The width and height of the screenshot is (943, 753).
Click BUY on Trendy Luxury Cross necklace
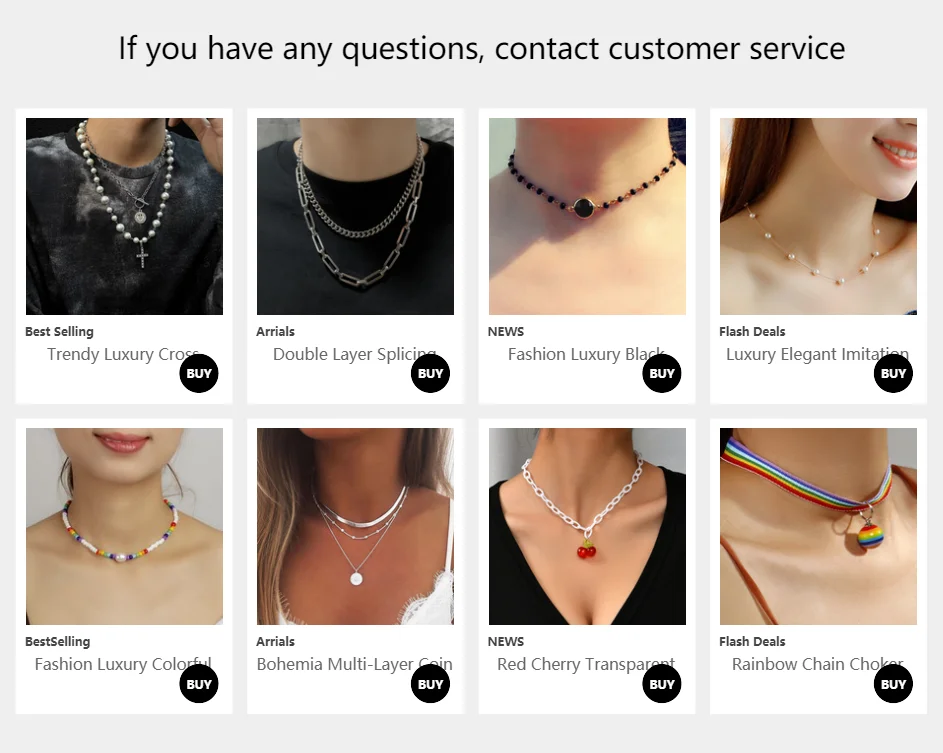point(199,373)
